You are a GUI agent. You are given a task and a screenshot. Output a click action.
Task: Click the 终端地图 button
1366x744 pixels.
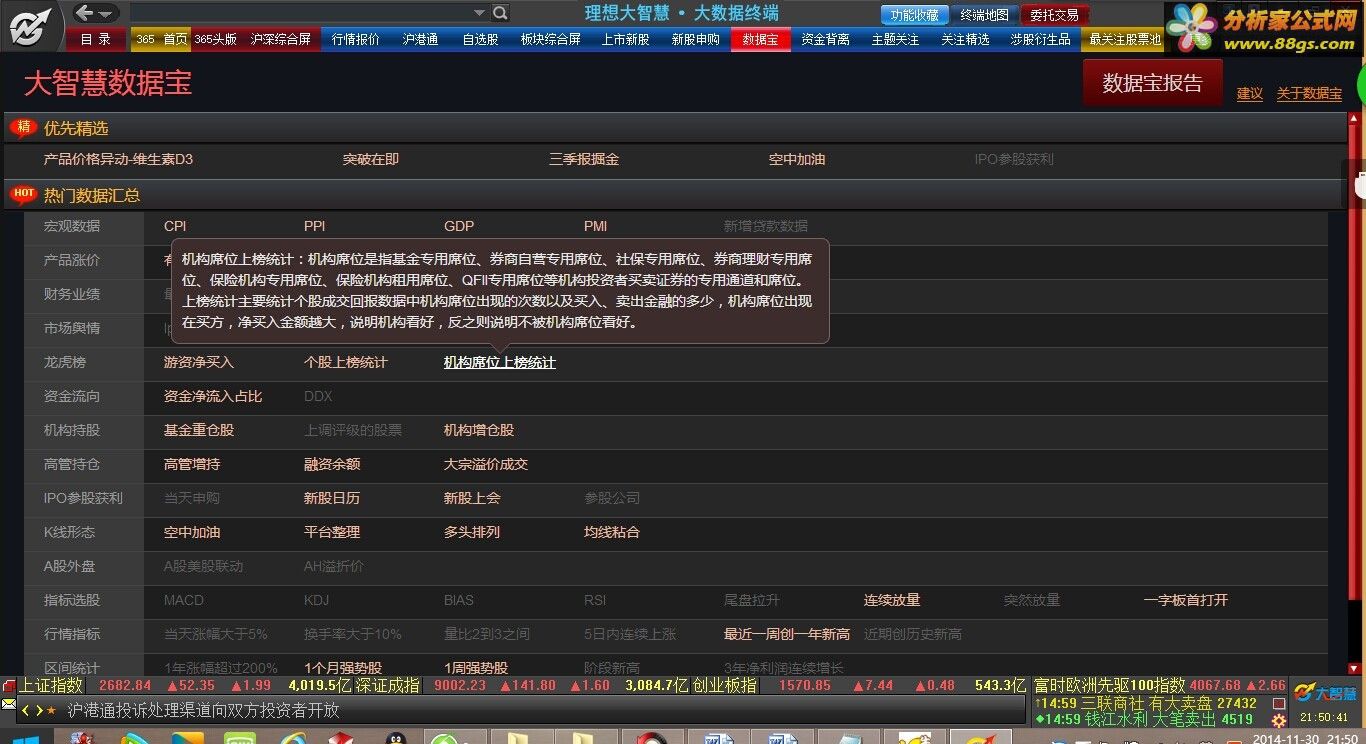coord(984,15)
